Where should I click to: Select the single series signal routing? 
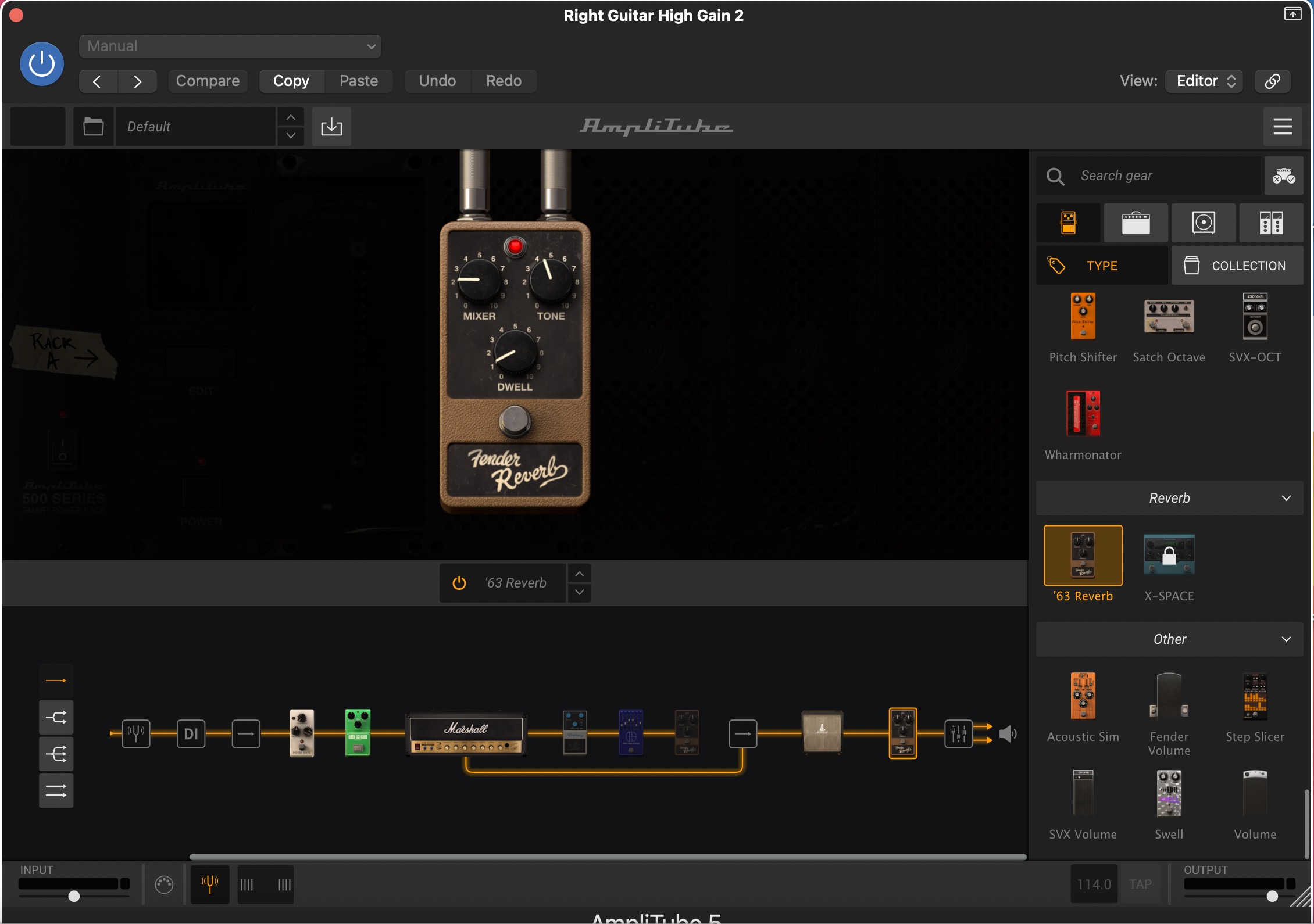pyautogui.click(x=56, y=681)
